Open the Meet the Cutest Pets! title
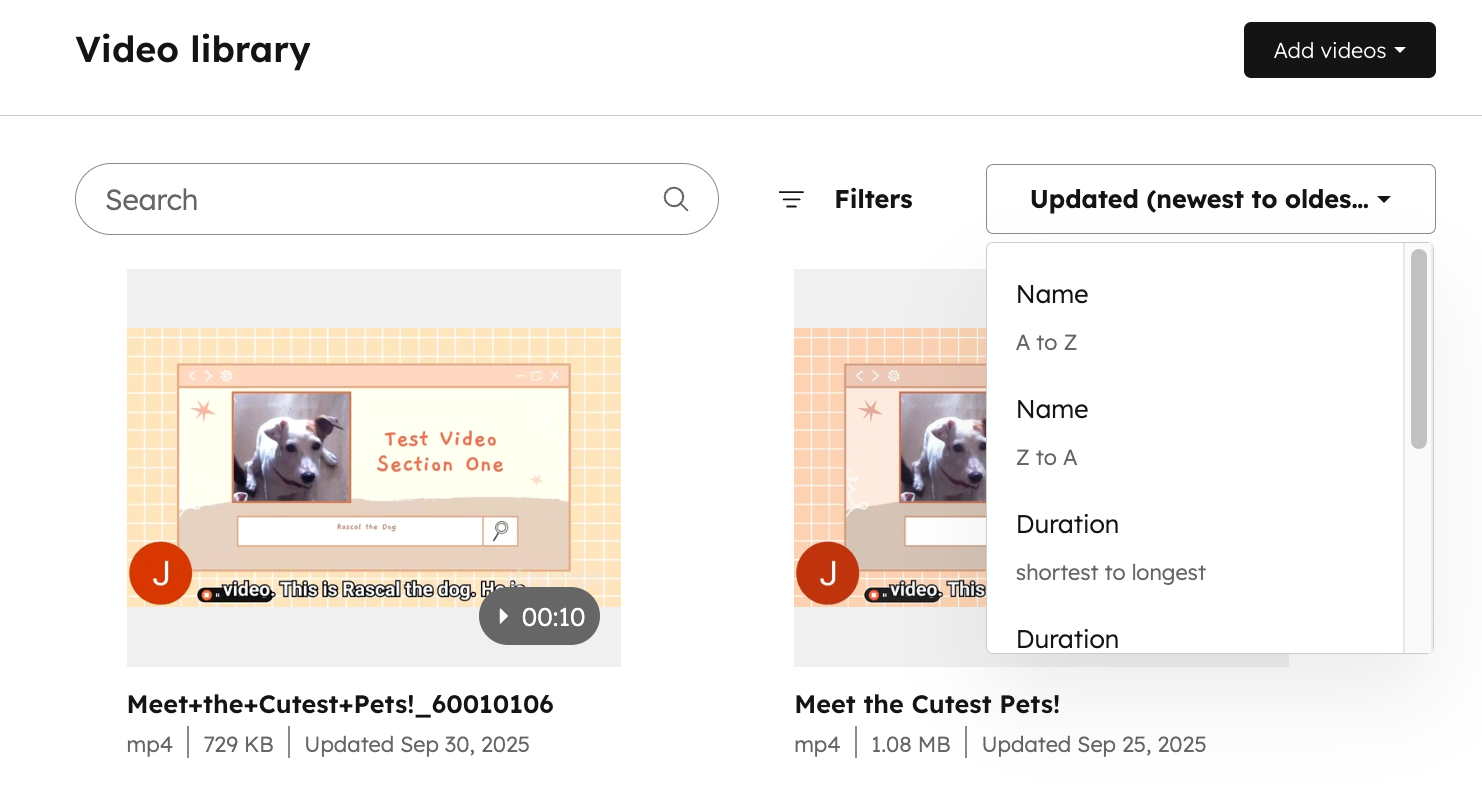1482x810 pixels. pos(927,705)
